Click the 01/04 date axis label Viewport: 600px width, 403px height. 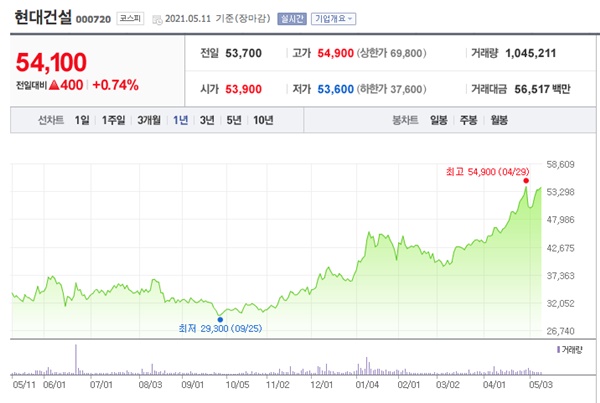point(367,384)
